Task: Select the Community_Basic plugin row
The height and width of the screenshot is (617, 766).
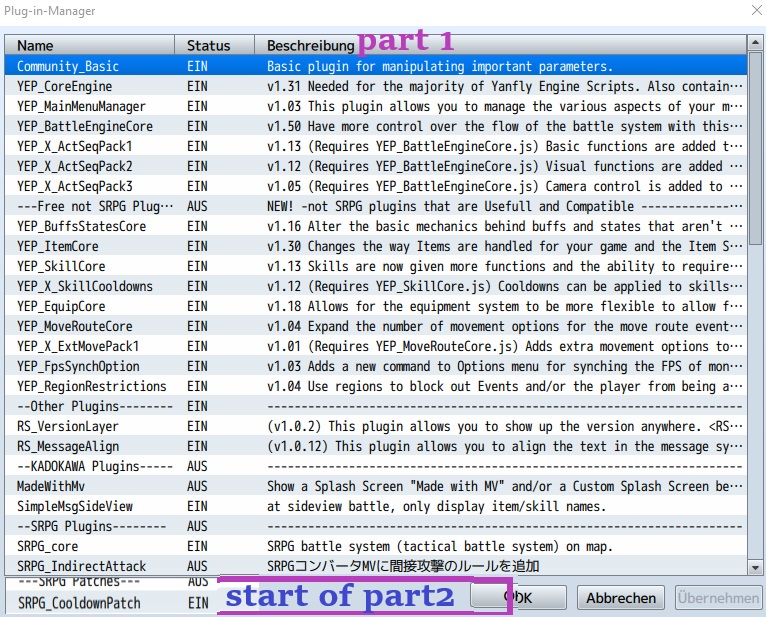Action: [376, 66]
